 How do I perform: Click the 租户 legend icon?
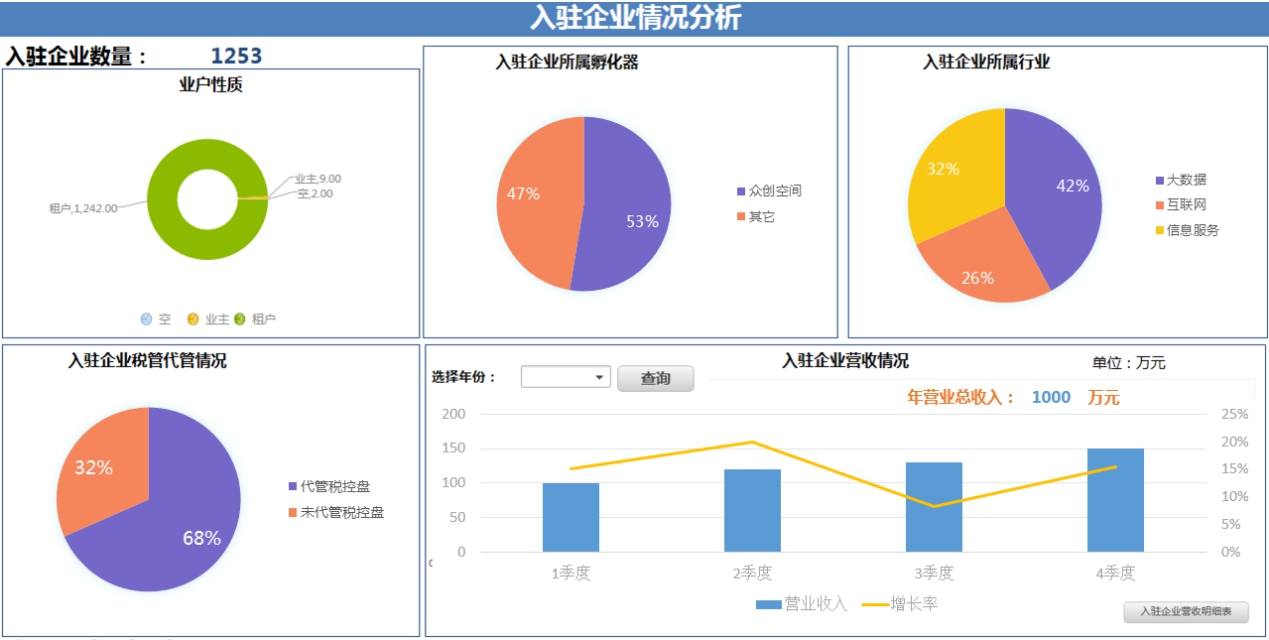tap(240, 320)
